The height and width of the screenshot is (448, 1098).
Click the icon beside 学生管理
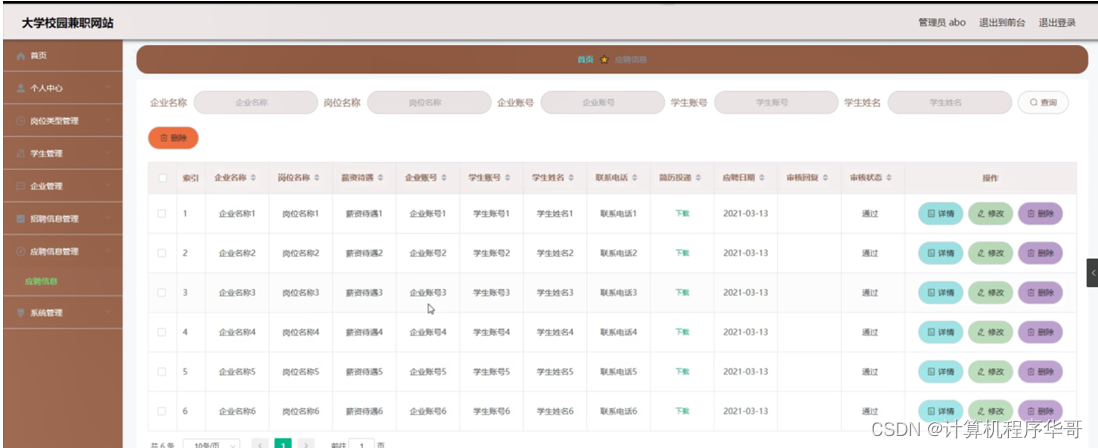tap(21, 153)
